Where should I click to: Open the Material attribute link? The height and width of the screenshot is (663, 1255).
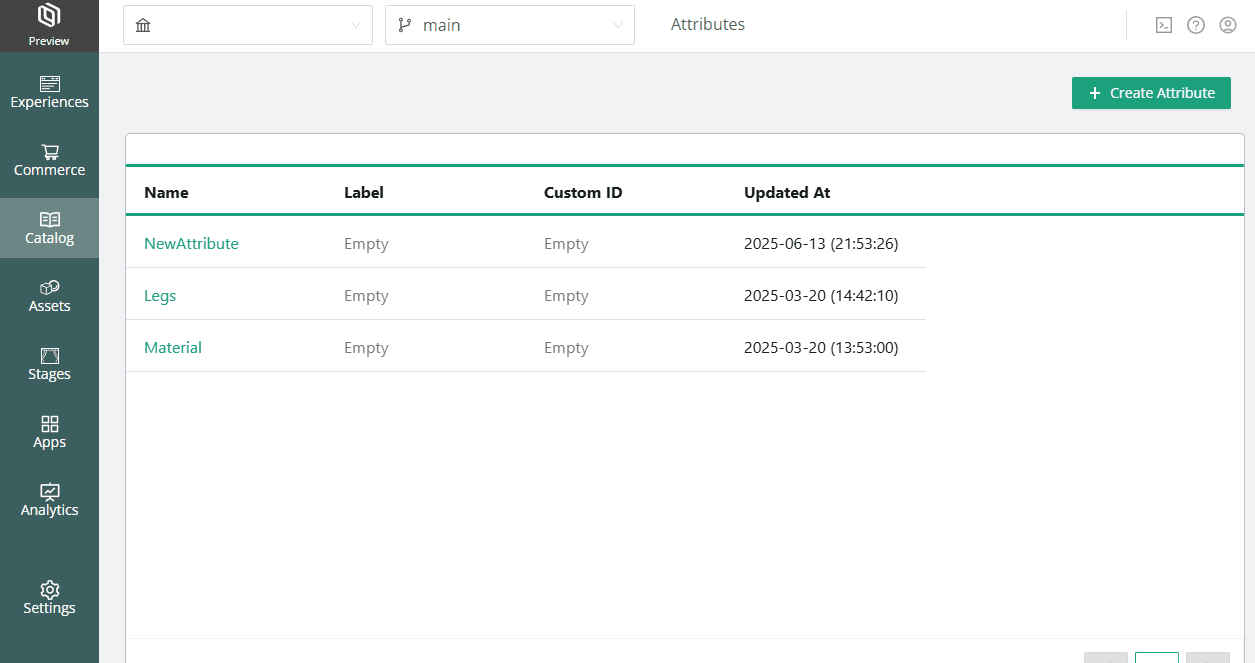coord(173,347)
